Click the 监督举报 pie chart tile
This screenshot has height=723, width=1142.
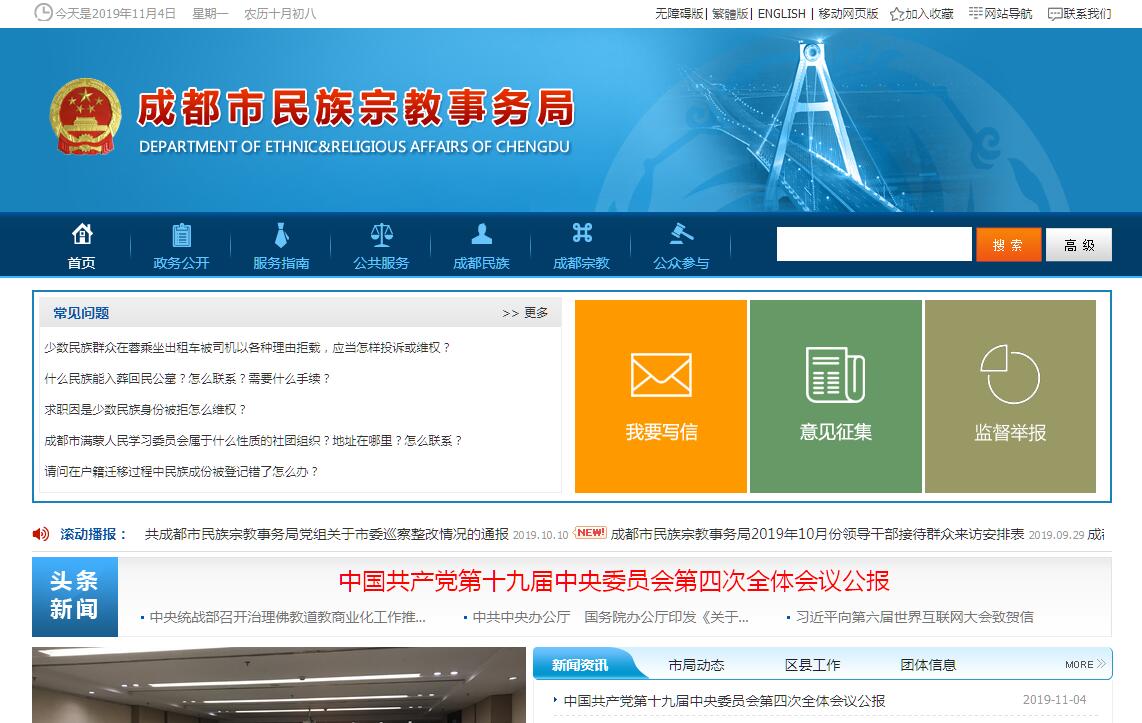pos(1010,396)
